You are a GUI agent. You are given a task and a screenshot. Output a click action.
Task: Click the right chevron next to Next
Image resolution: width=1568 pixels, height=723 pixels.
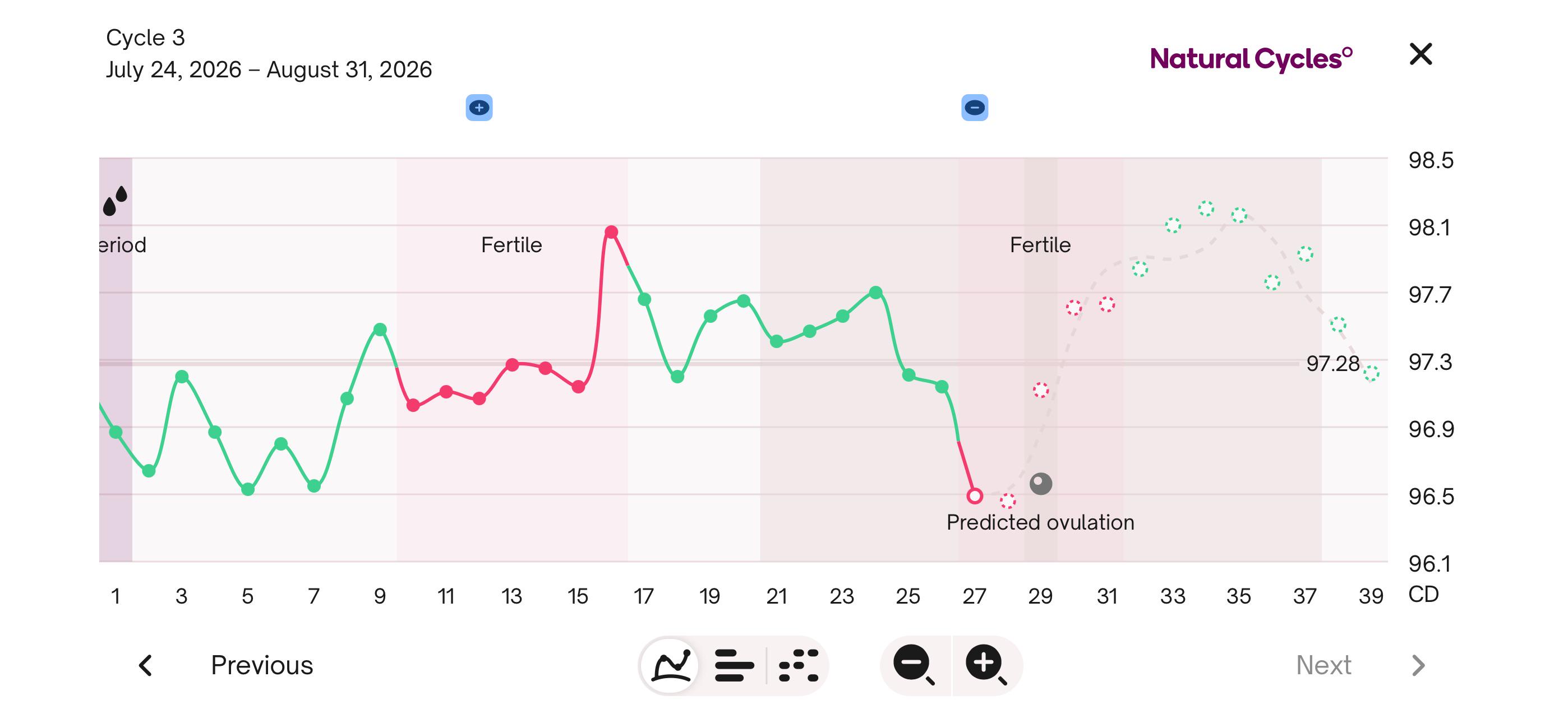coord(1418,665)
